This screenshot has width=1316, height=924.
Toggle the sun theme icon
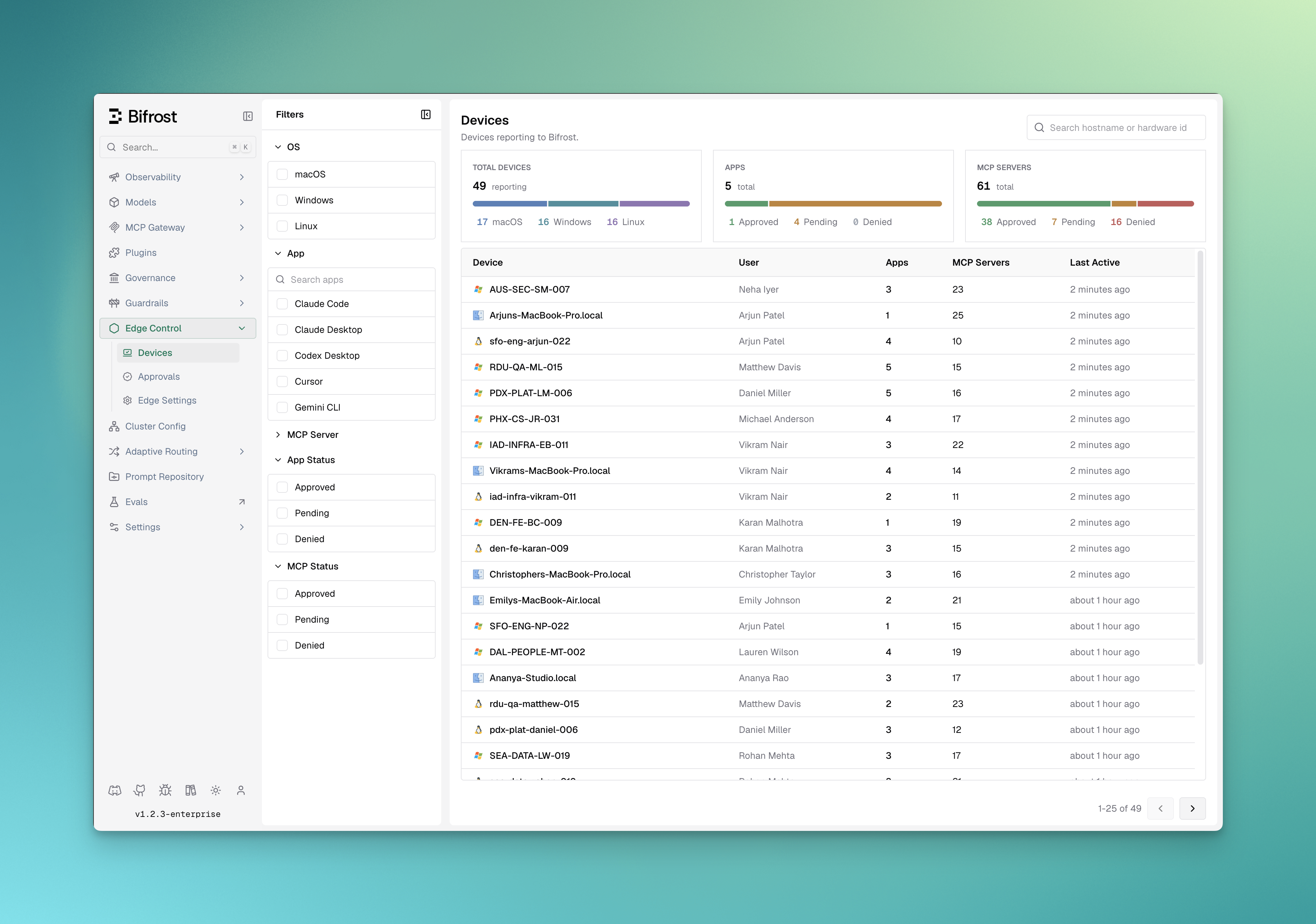215,791
